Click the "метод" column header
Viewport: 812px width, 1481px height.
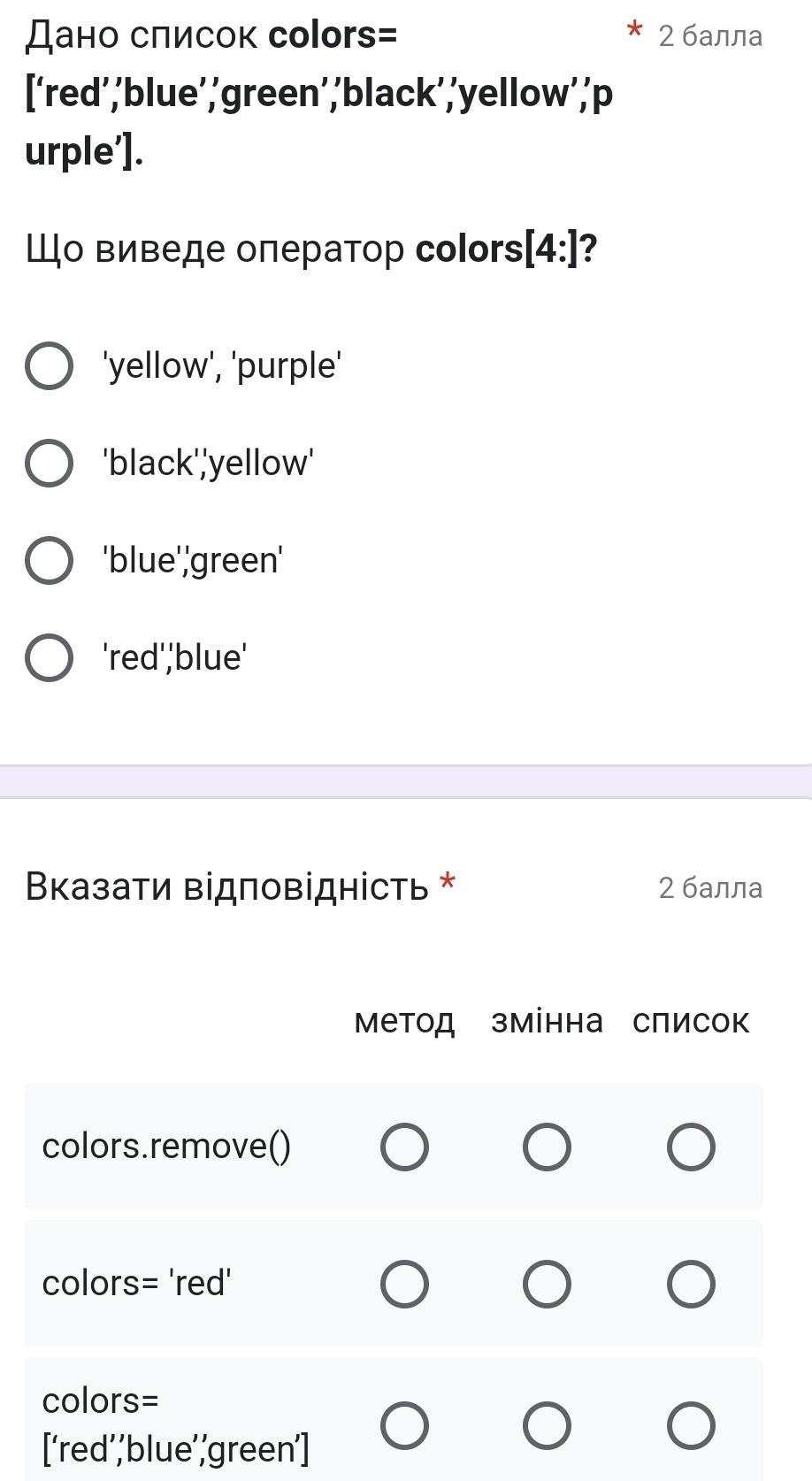point(404,1021)
